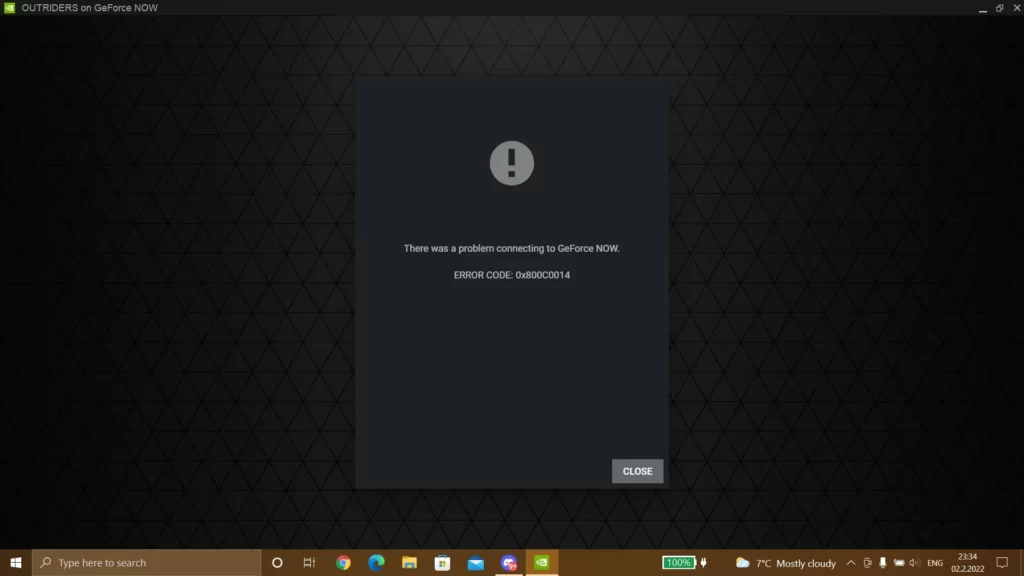The width and height of the screenshot is (1024, 576).
Task: Restore down the GeForce NOW window
Action: 1000,8
